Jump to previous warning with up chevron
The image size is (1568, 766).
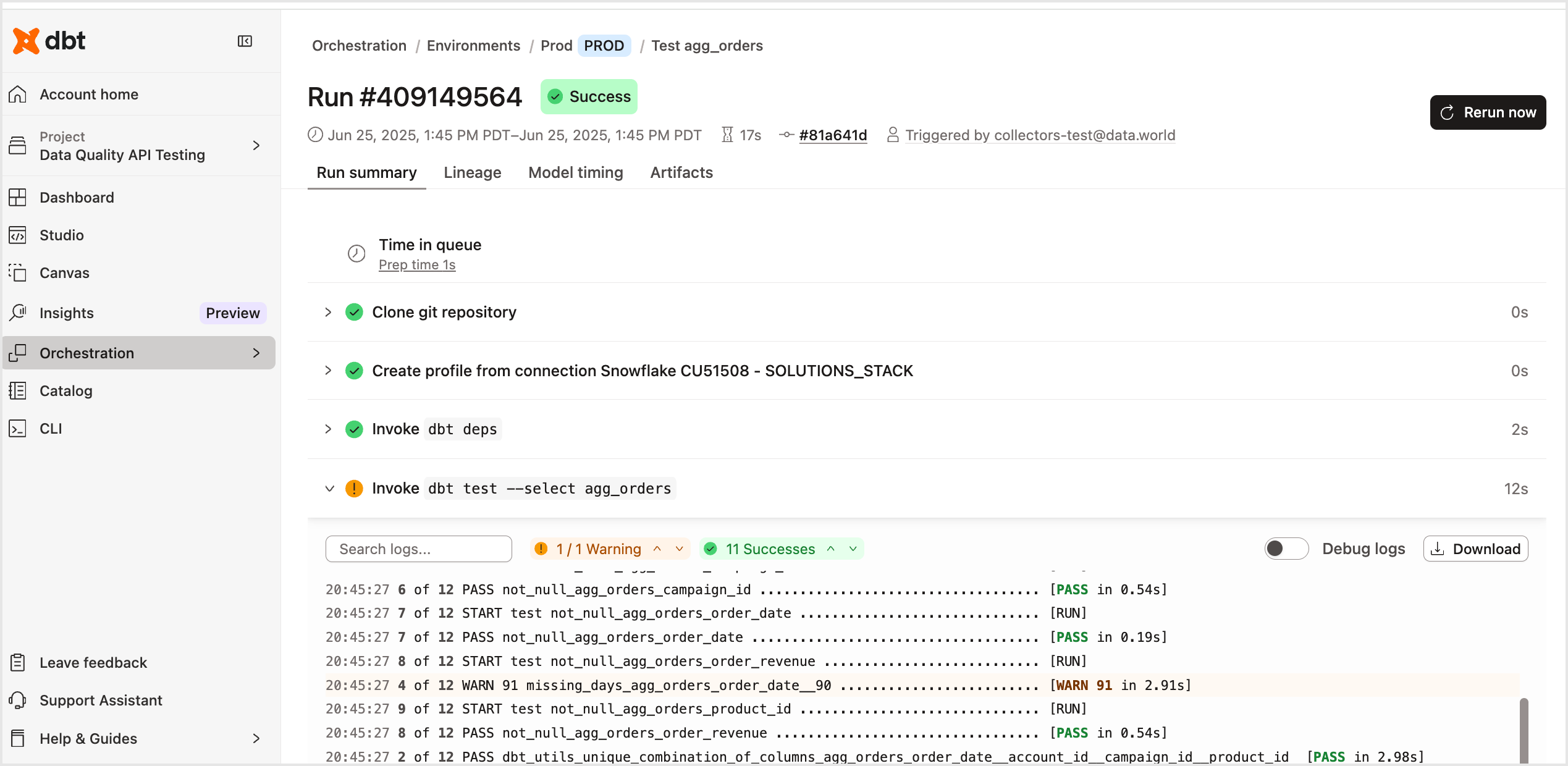657,549
